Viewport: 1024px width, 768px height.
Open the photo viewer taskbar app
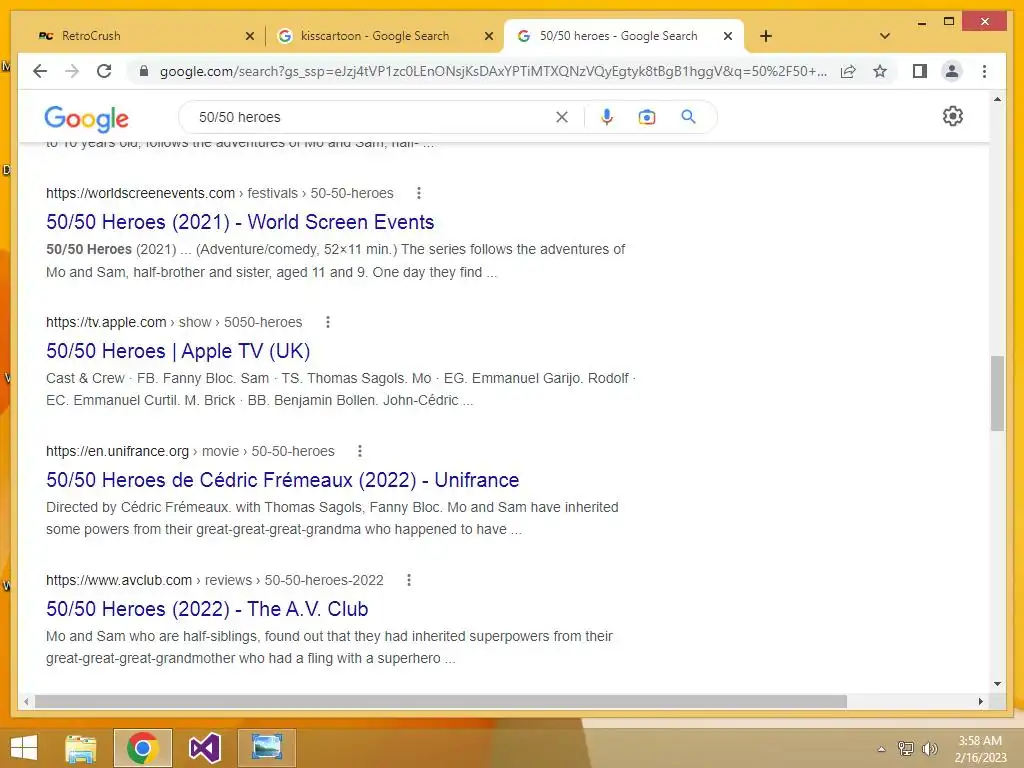266,748
